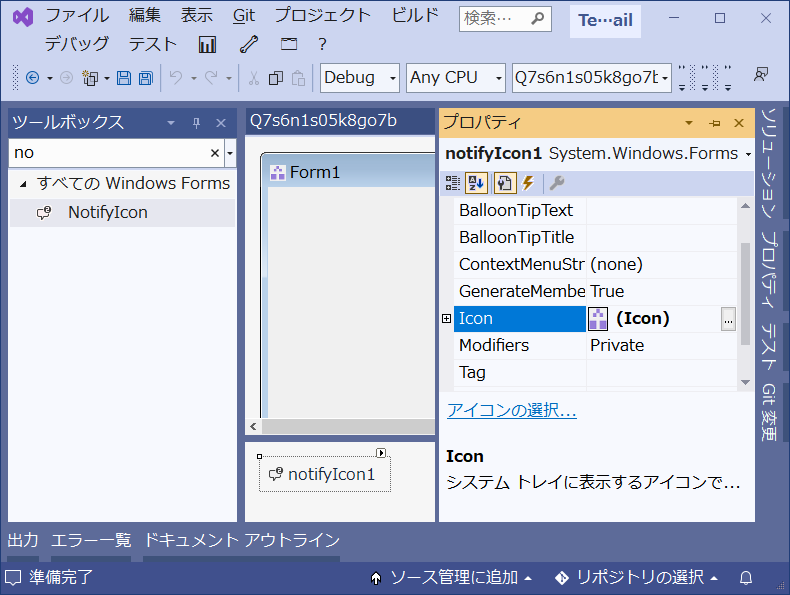Open the Any CPU platform dropdown
This screenshot has height=595, width=790.
(455, 78)
